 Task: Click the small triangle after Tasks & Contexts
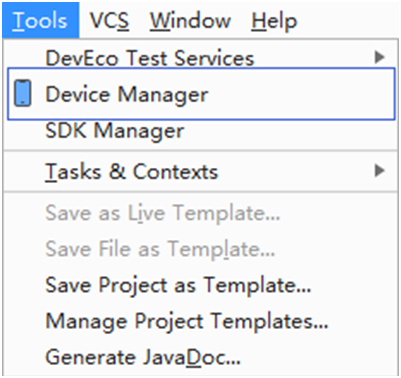click(x=379, y=171)
